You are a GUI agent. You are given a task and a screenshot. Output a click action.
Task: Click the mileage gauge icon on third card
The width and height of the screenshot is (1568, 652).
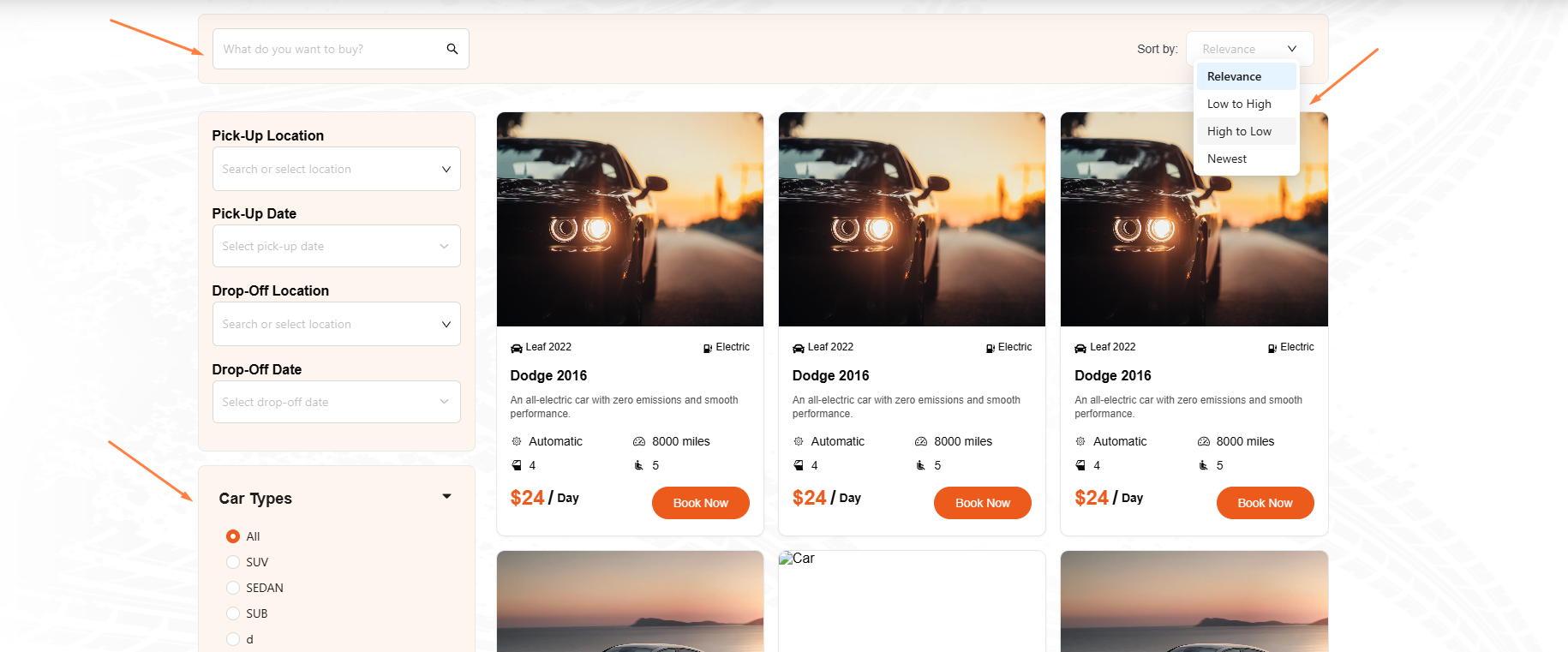tap(1204, 441)
